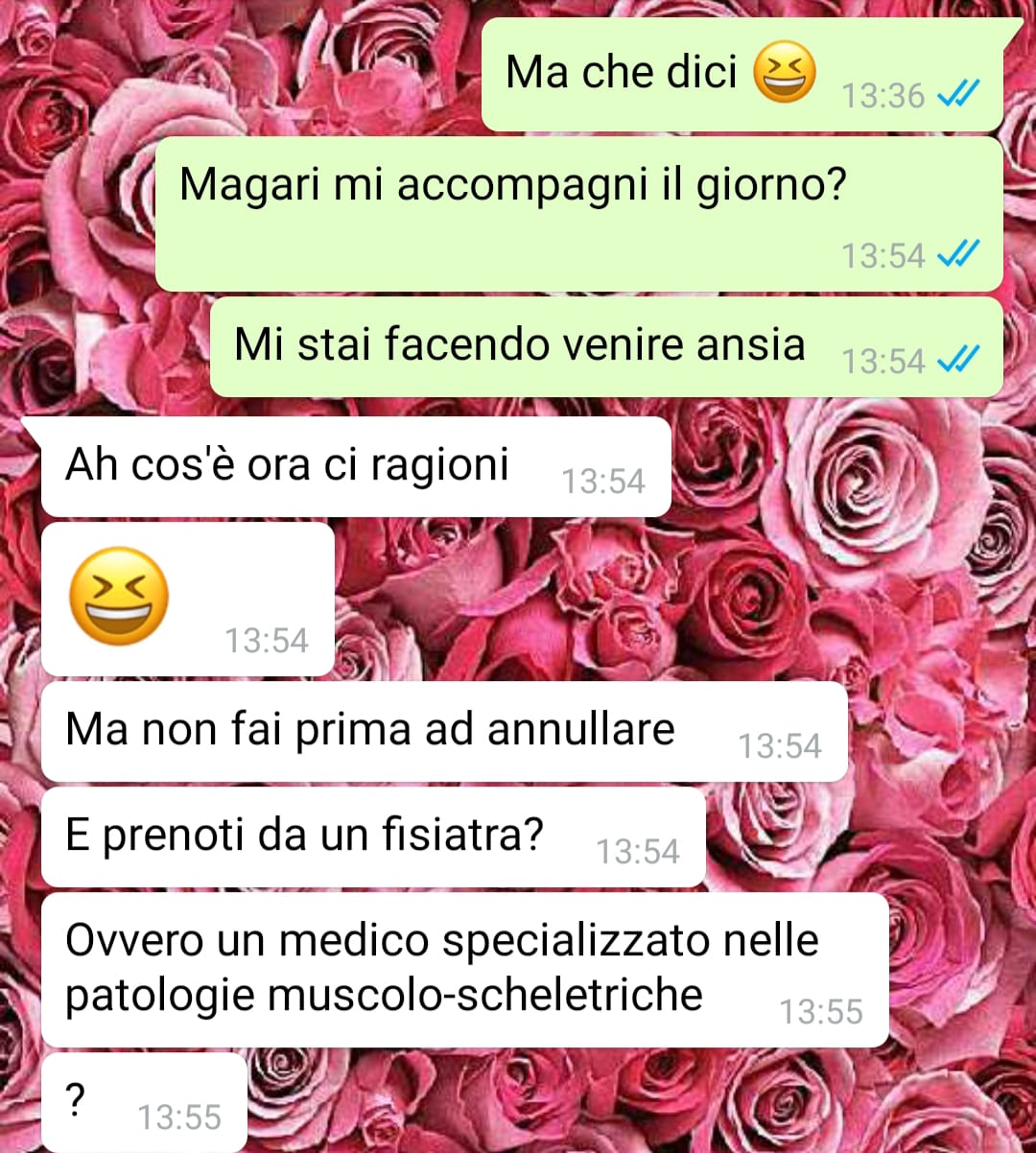The width and height of the screenshot is (1036, 1153).
Task: Select the single question mark message
Action: [144, 1102]
